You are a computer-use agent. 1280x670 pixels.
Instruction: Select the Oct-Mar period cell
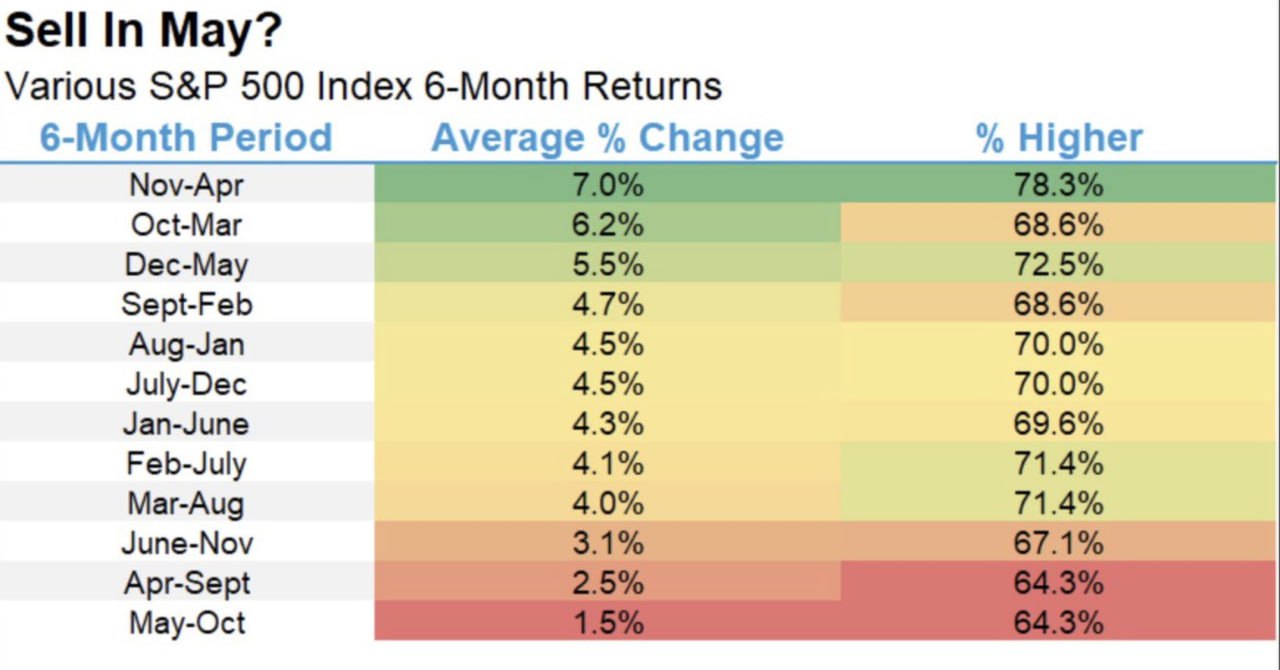click(187, 225)
